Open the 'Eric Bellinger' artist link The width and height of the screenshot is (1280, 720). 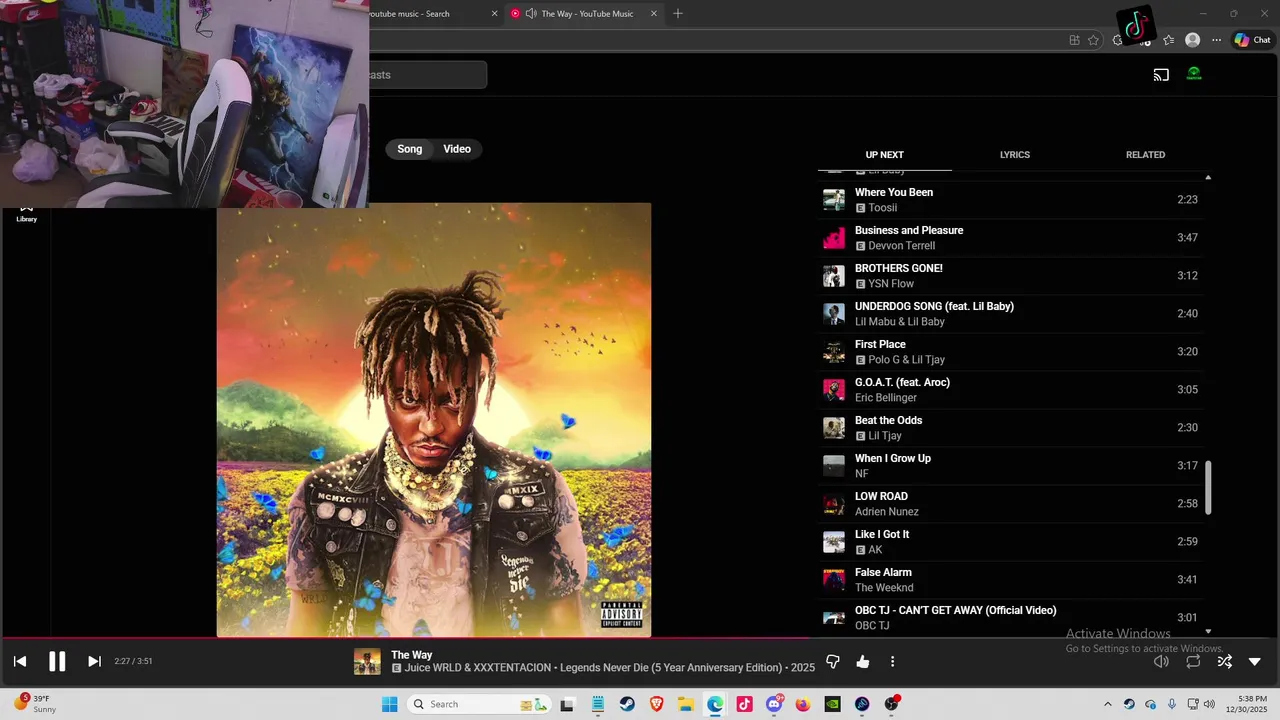point(886,398)
